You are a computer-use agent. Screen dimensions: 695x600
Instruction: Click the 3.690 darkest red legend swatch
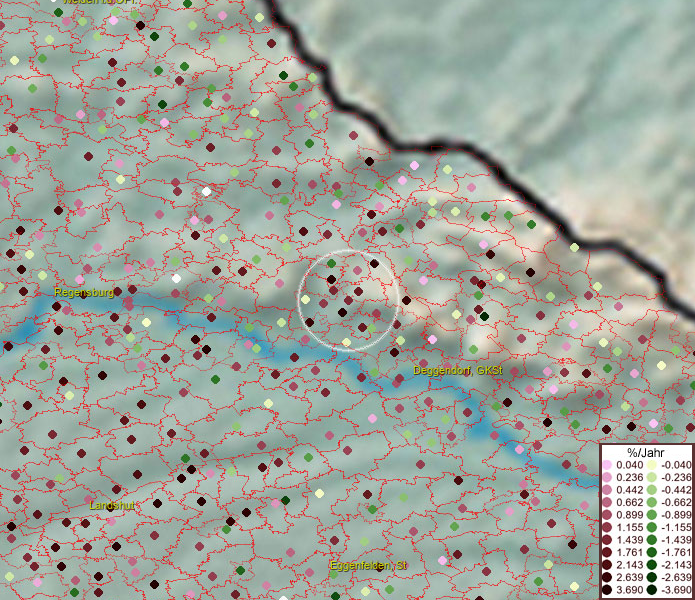(x=607, y=590)
